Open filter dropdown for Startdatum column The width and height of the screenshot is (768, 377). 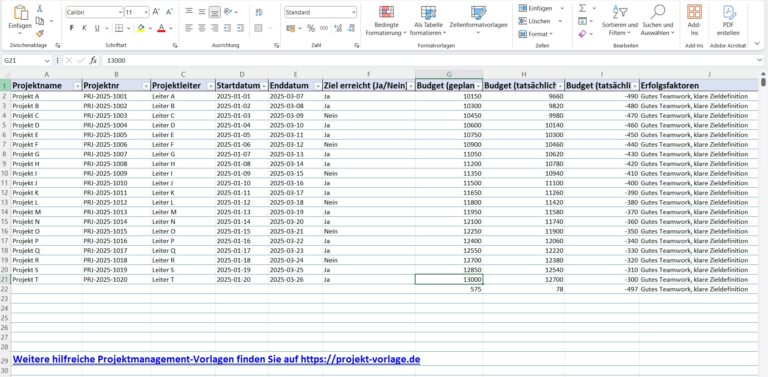point(264,86)
